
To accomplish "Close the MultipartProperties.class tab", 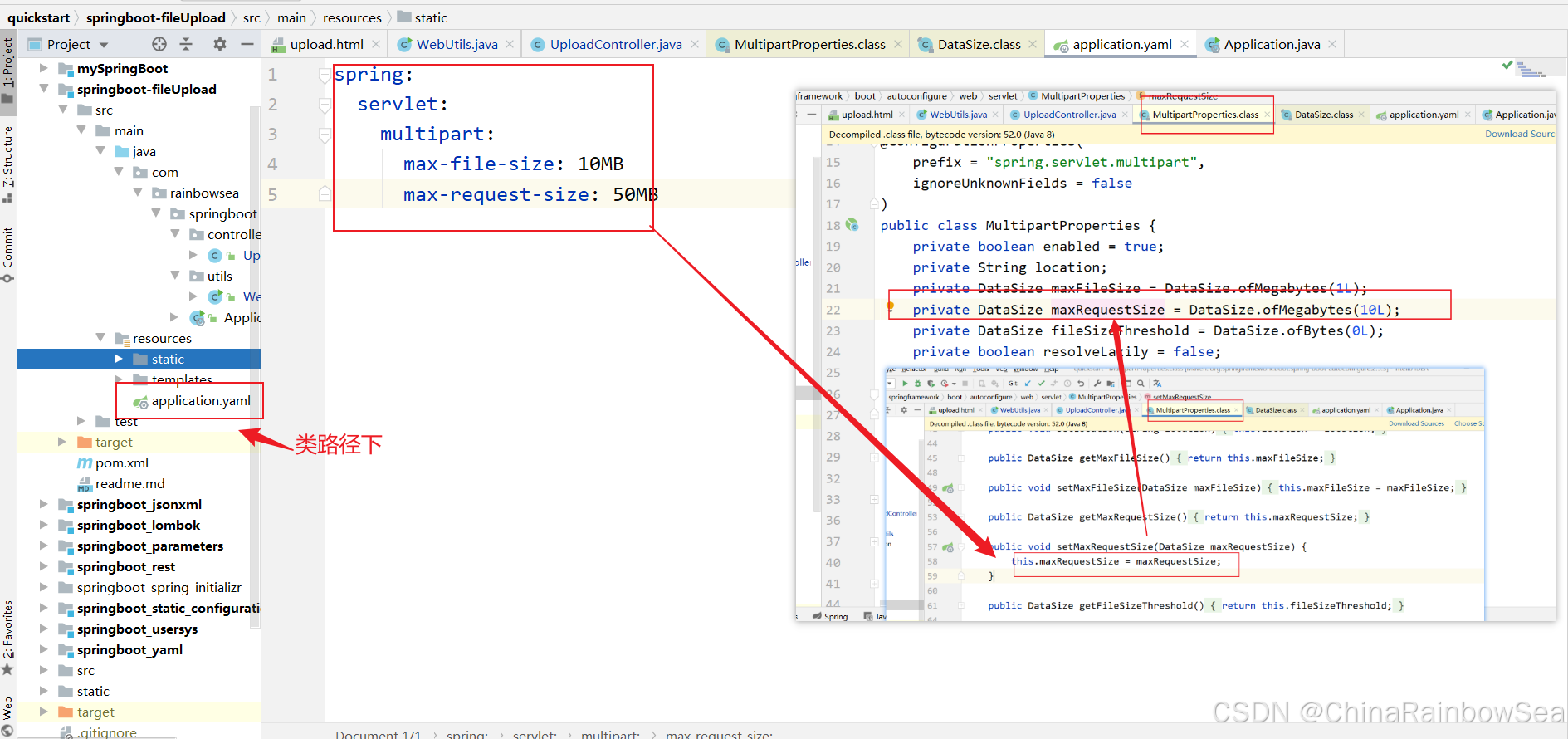I will [898, 44].
